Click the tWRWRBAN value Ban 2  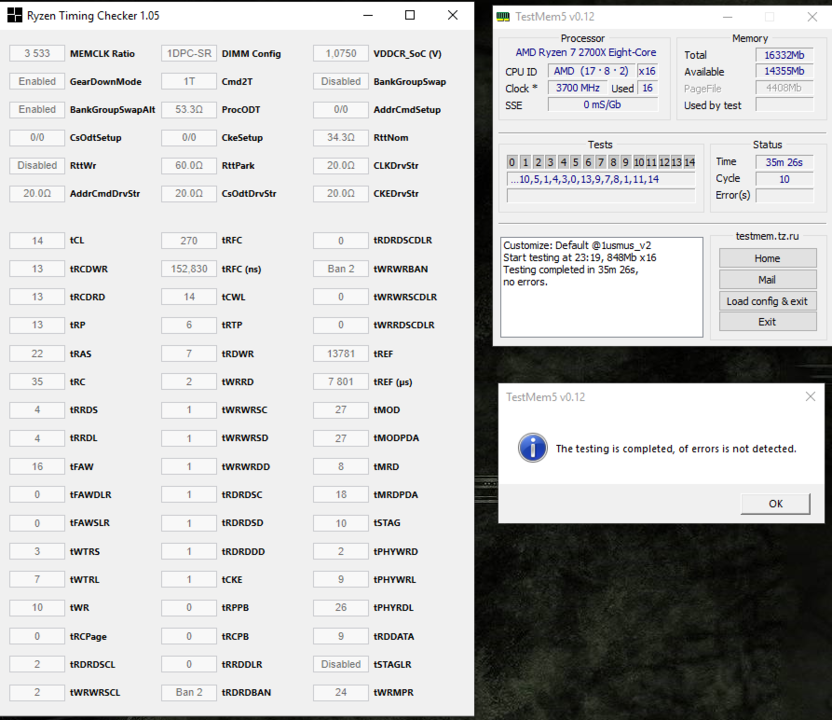click(341, 269)
